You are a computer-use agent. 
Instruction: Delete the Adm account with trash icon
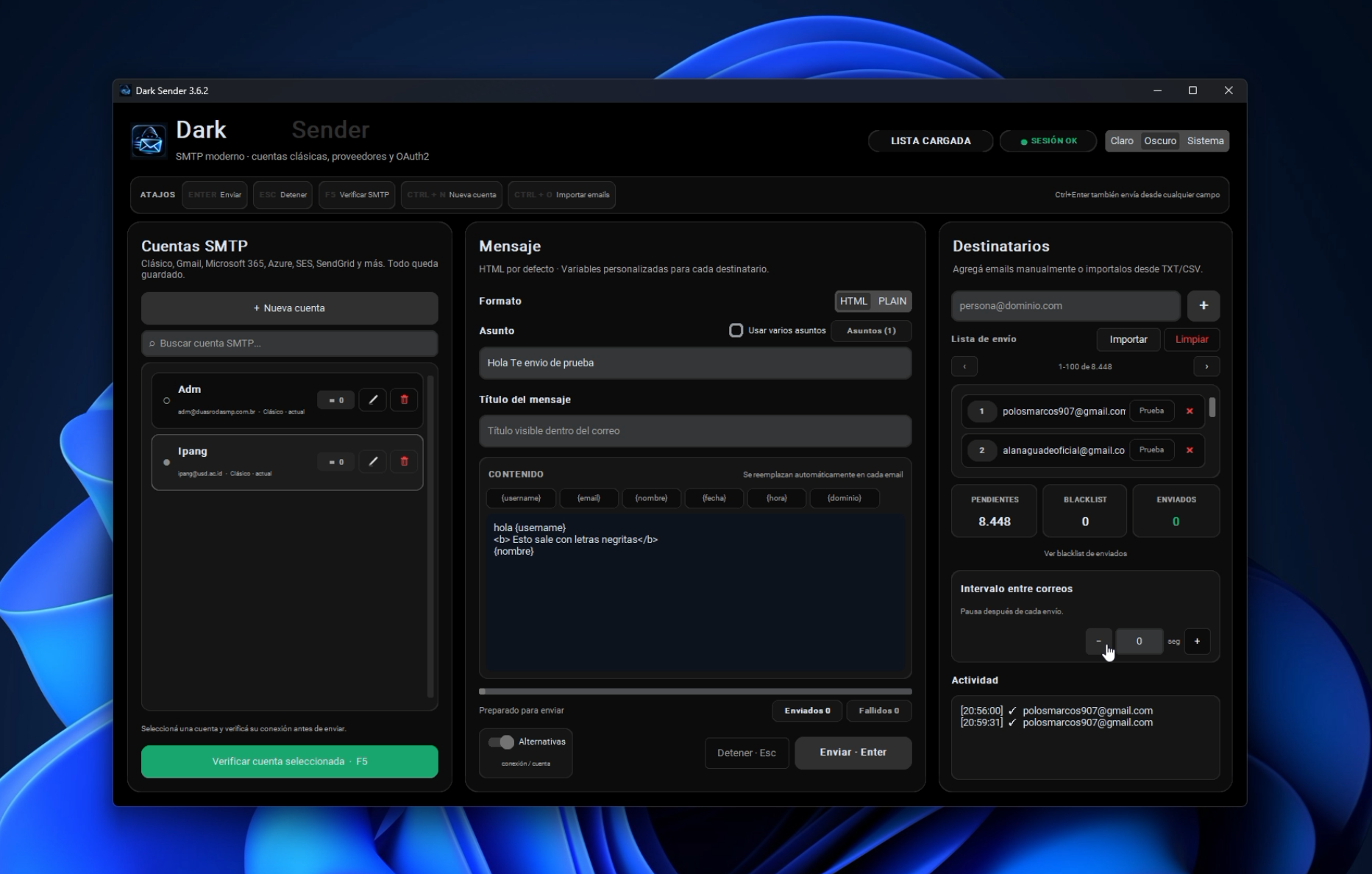coord(404,399)
